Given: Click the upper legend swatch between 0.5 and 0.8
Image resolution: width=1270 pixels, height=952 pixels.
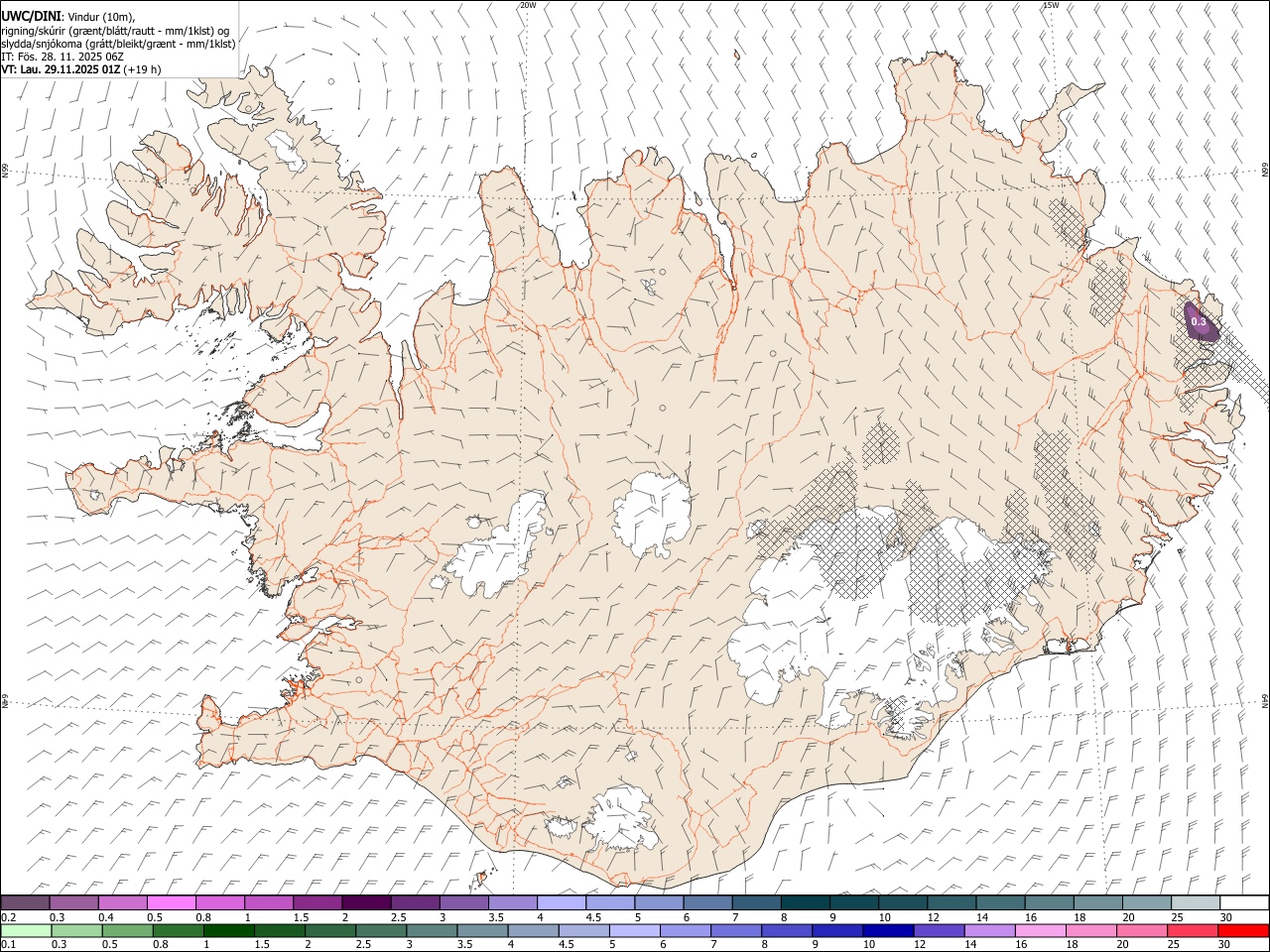Looking at the screenshot, I should pyautogui.click(x=171, y=902).
